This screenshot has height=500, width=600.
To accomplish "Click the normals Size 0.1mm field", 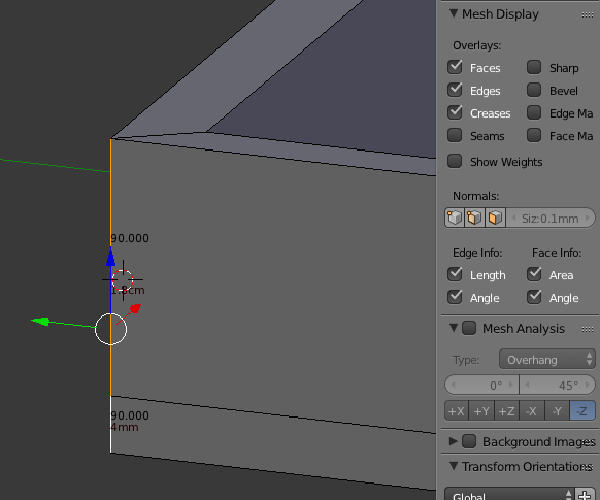I will click(551, 218).
